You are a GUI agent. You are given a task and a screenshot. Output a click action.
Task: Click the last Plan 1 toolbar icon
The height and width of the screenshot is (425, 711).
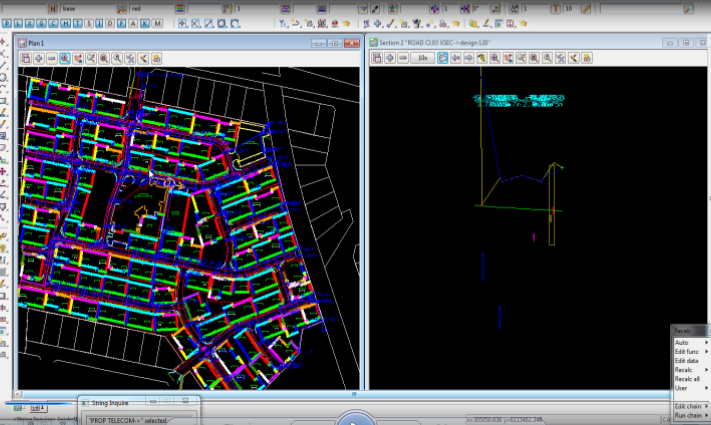156,58
